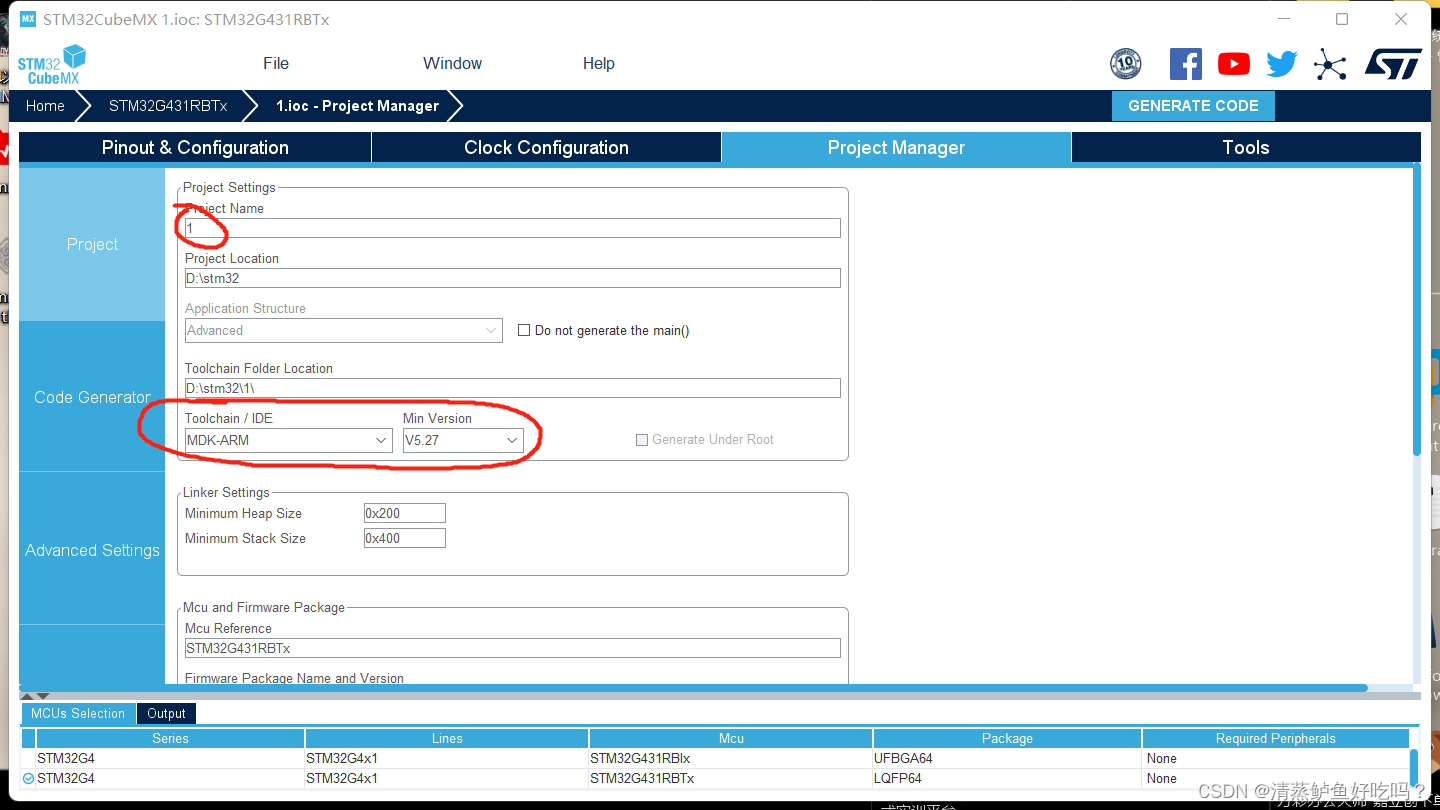This screenshot has width=1440, height=810.
Task: Click the ST logo icon
Action: (x=1393, y=64)
